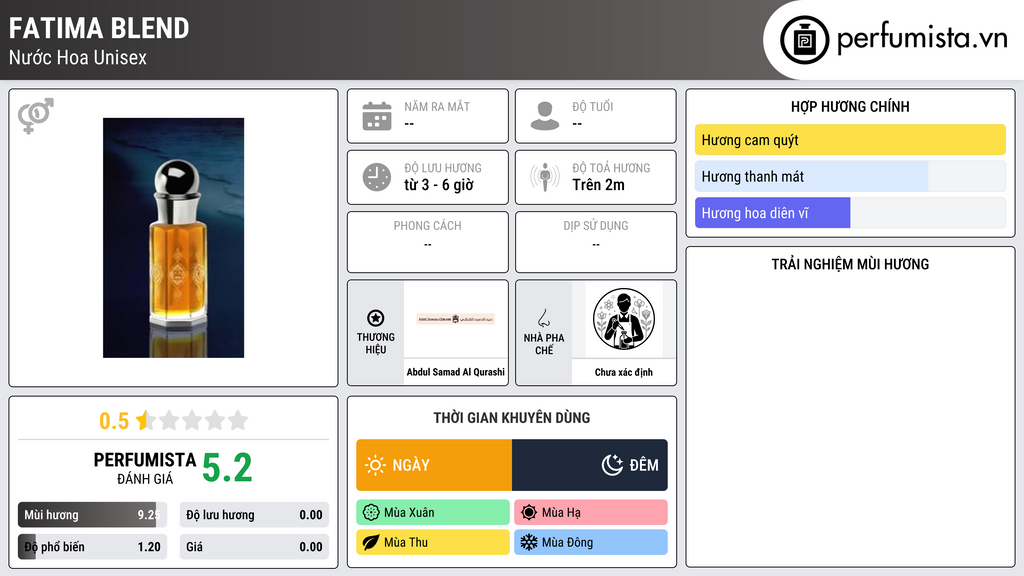The image size is (1024, 576).
Task: Click the Hương cam quýt accord bar
Action: pos(850,140)
